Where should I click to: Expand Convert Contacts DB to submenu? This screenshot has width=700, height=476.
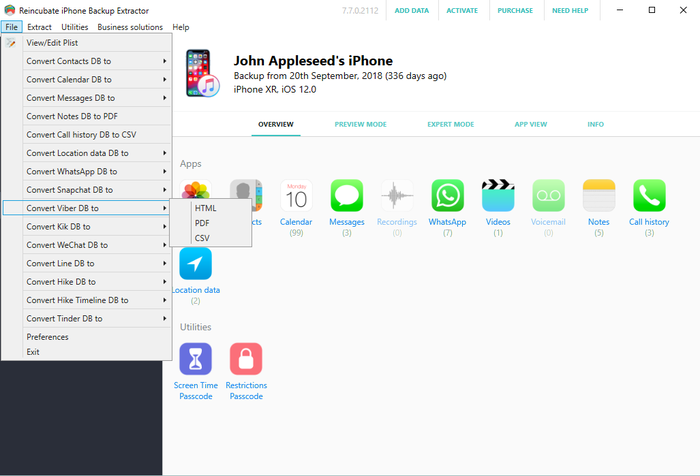(x=97, y=61)
